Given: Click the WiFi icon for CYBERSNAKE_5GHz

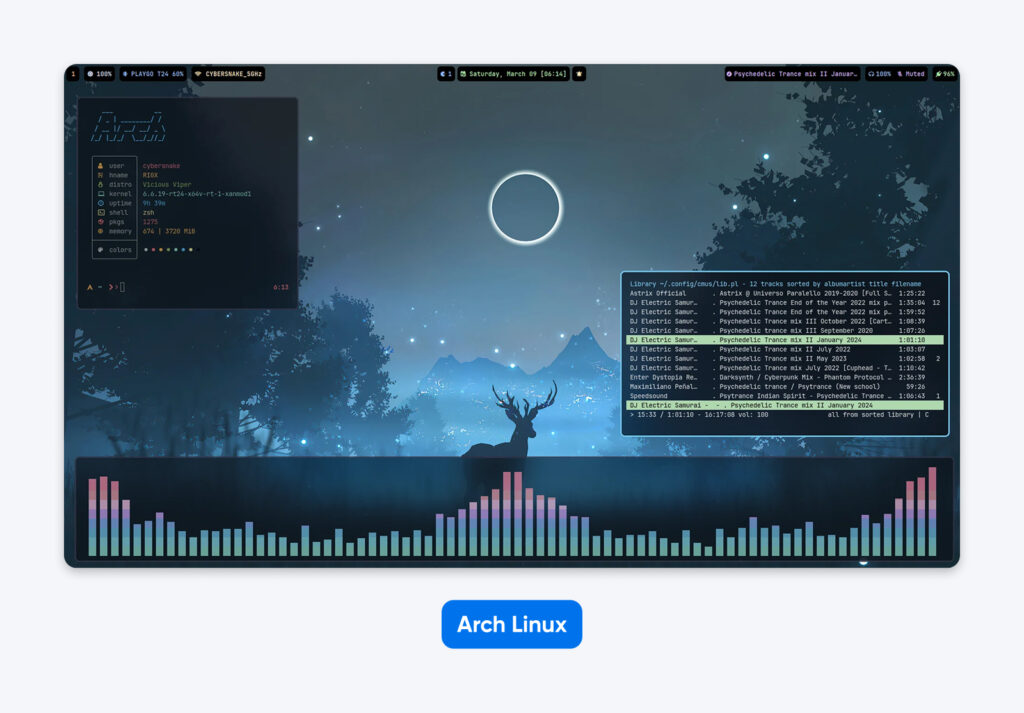Looking at the screenshot, I should 196,74.
